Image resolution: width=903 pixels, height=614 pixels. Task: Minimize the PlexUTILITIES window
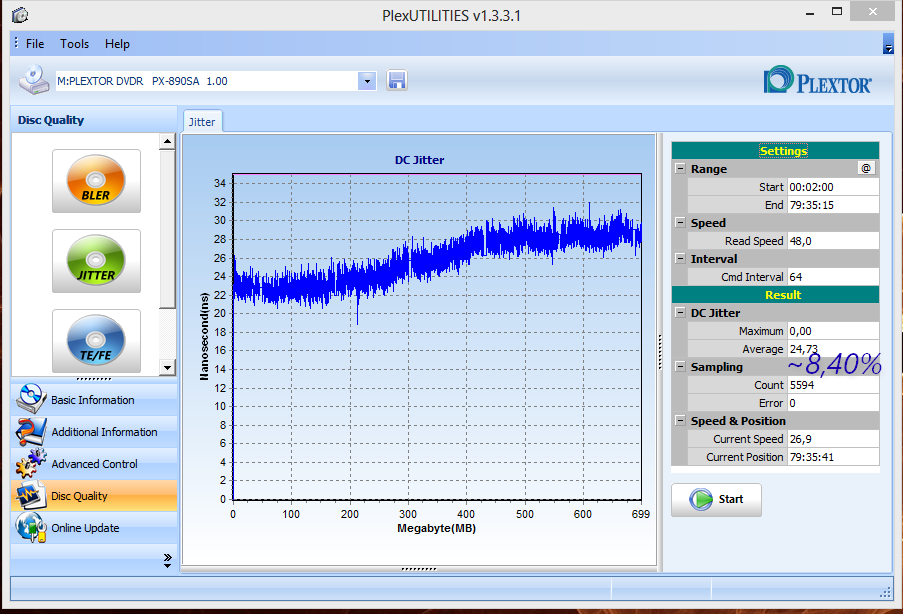pyautogui.click(x=810, y=13)
